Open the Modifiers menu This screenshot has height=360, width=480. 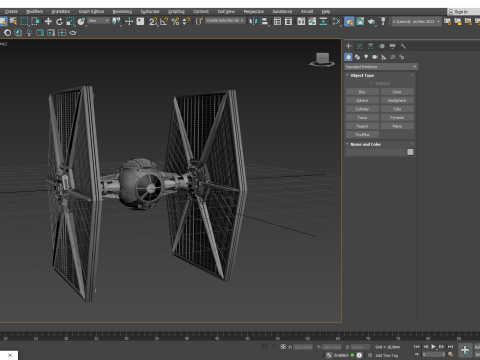(35, 12)
